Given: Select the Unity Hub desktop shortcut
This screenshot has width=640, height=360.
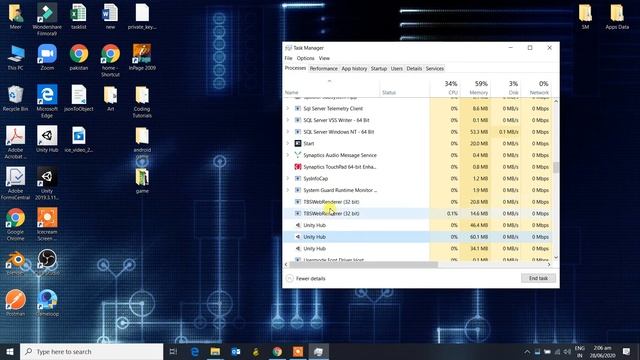Looking at the screenshot, I should coord(47,139).
